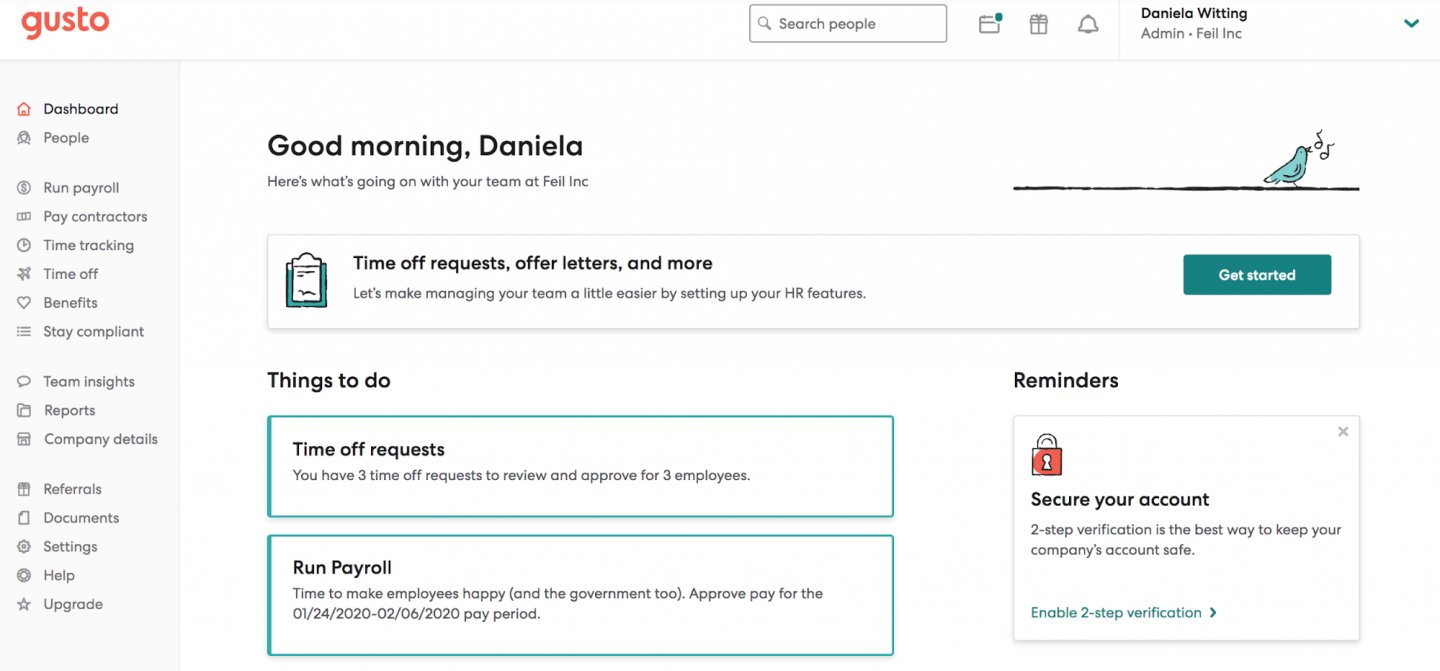Click chevron beside Enable 2-step verification

1213,613
